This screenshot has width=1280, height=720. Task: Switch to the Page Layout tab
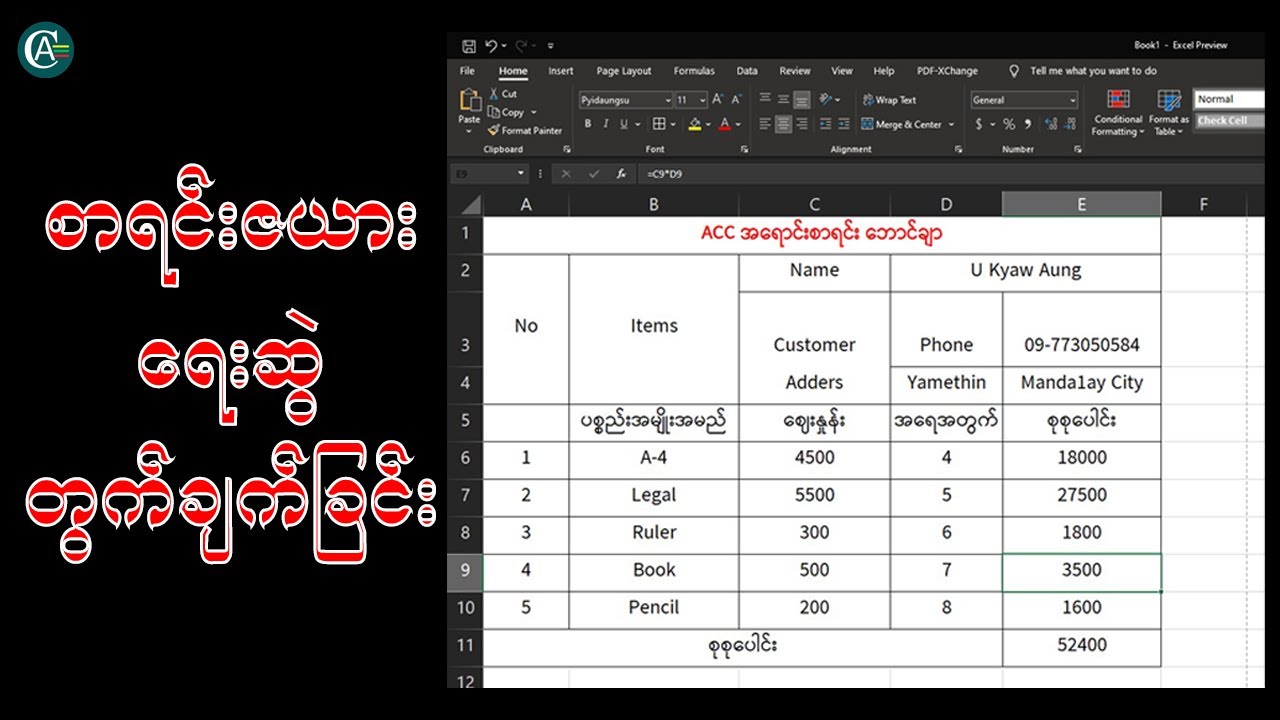(x=624, y=71)
